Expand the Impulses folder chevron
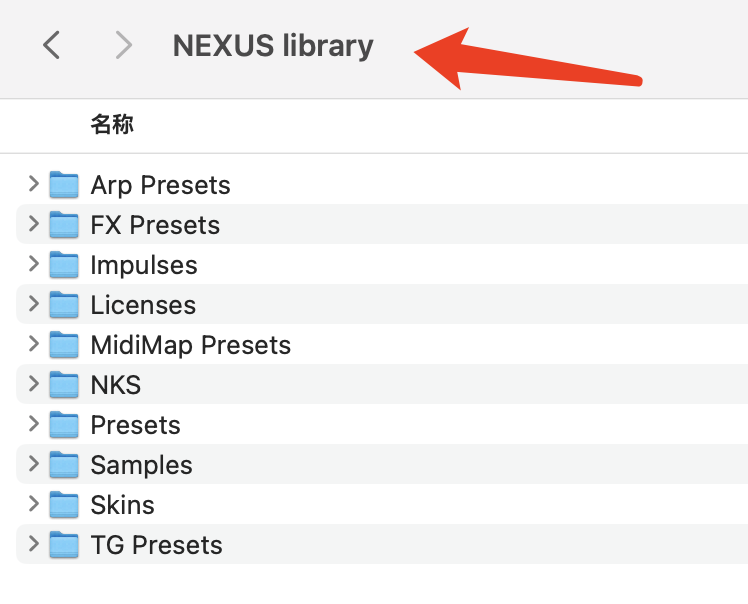 point(33,263)
